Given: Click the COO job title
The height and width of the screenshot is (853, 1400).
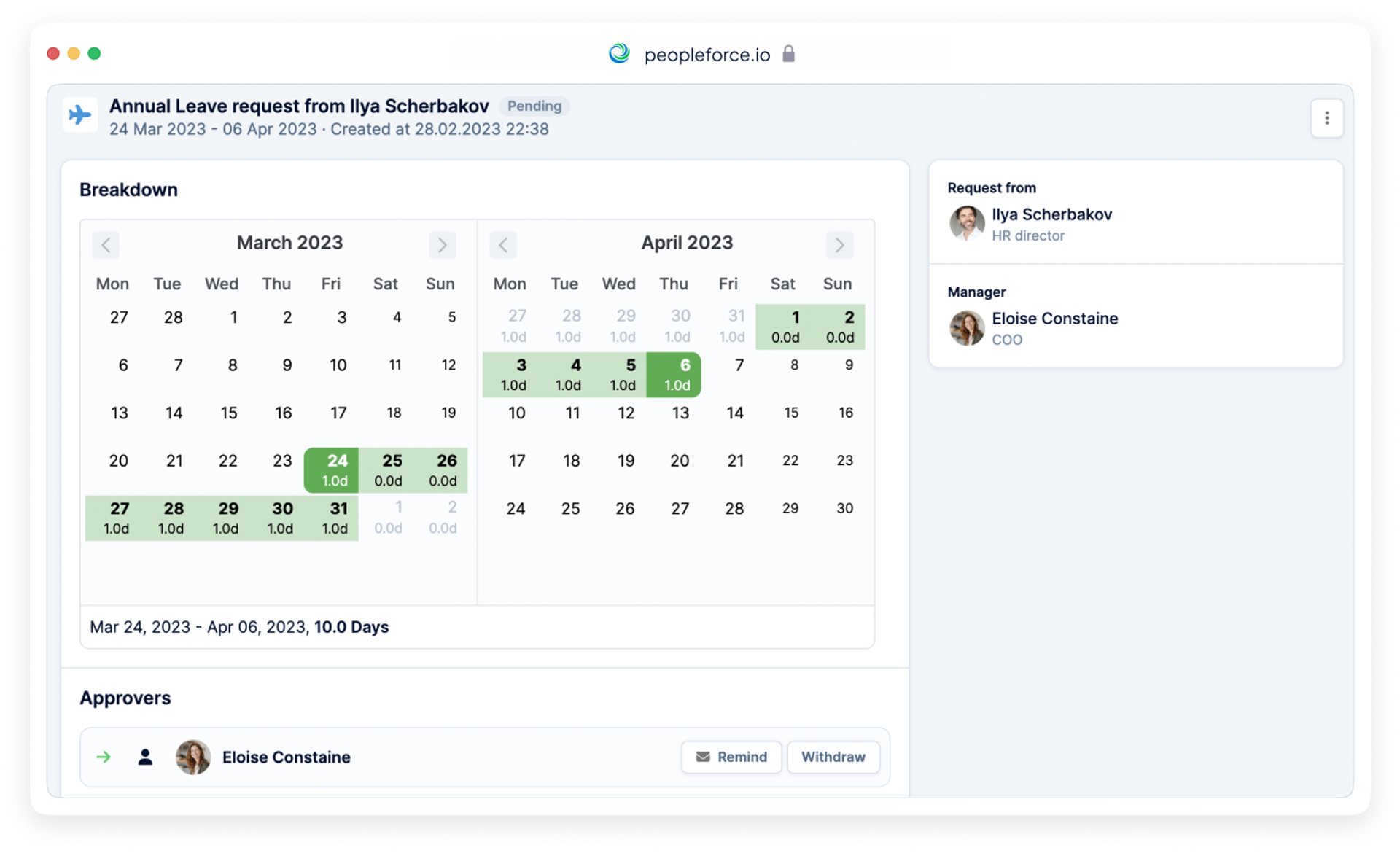Looking at the screenshot, I should tap(1007, 340).
